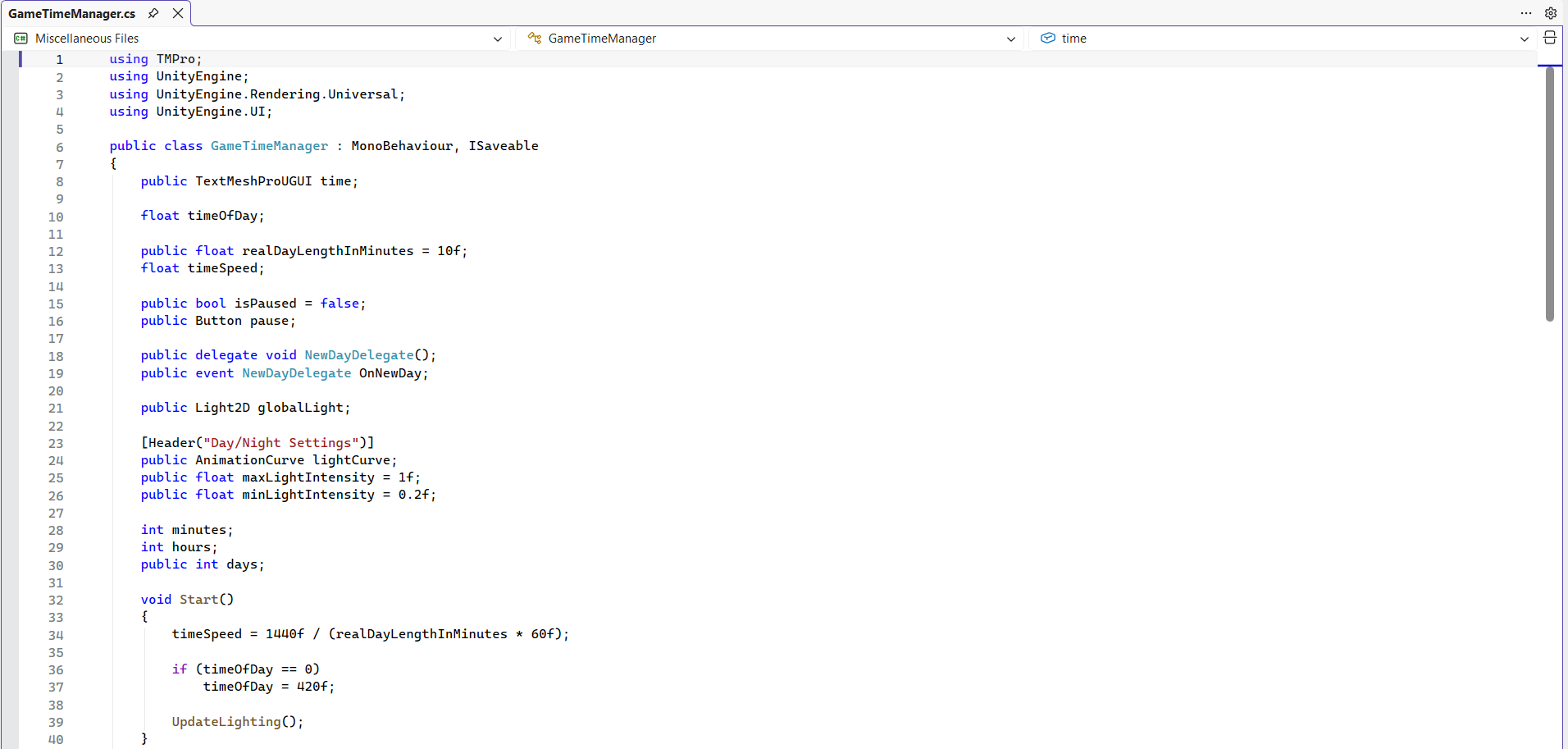Pin the GameTimeManager.cs tab
1568x749 pixels.
pos(153,13)
